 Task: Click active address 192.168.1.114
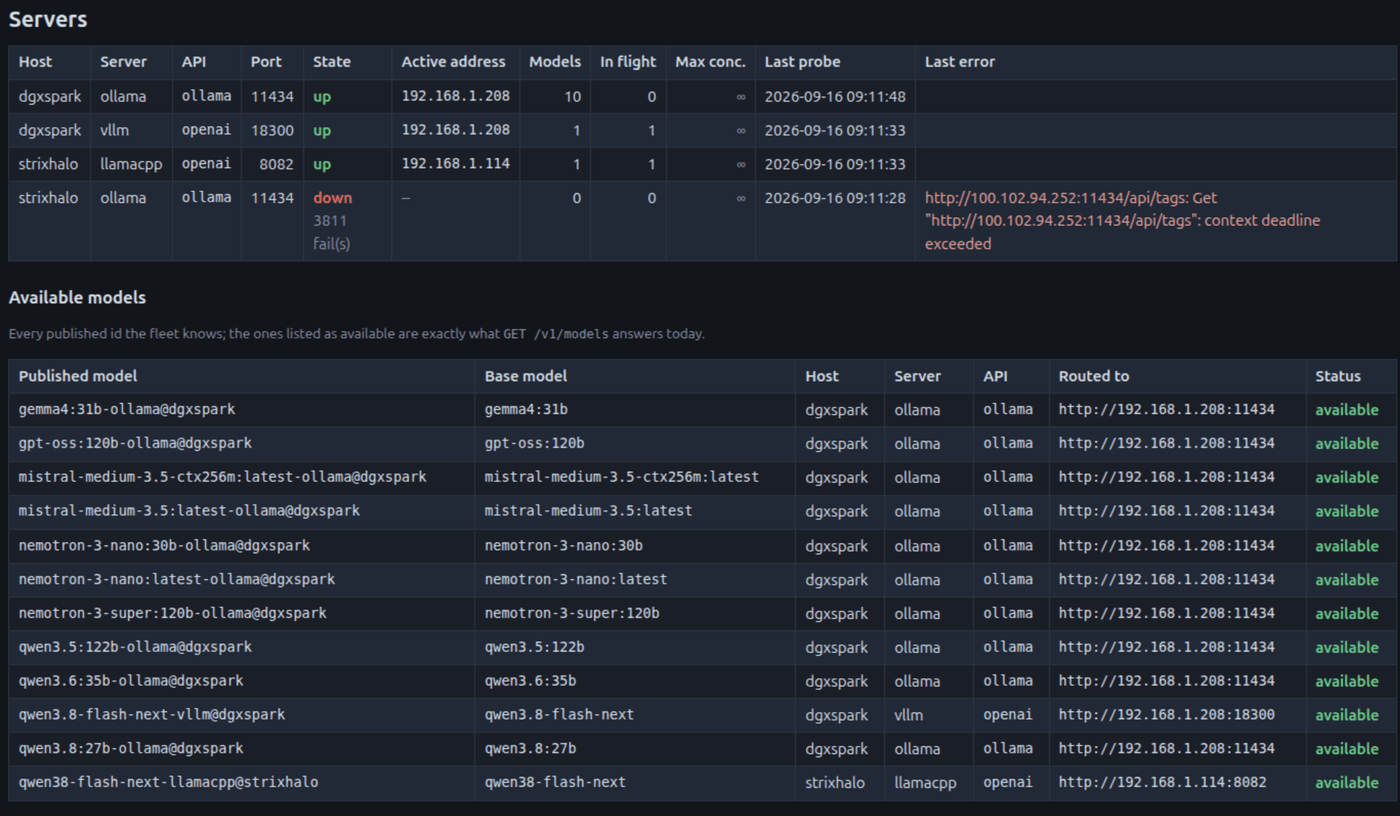(456, 164)
